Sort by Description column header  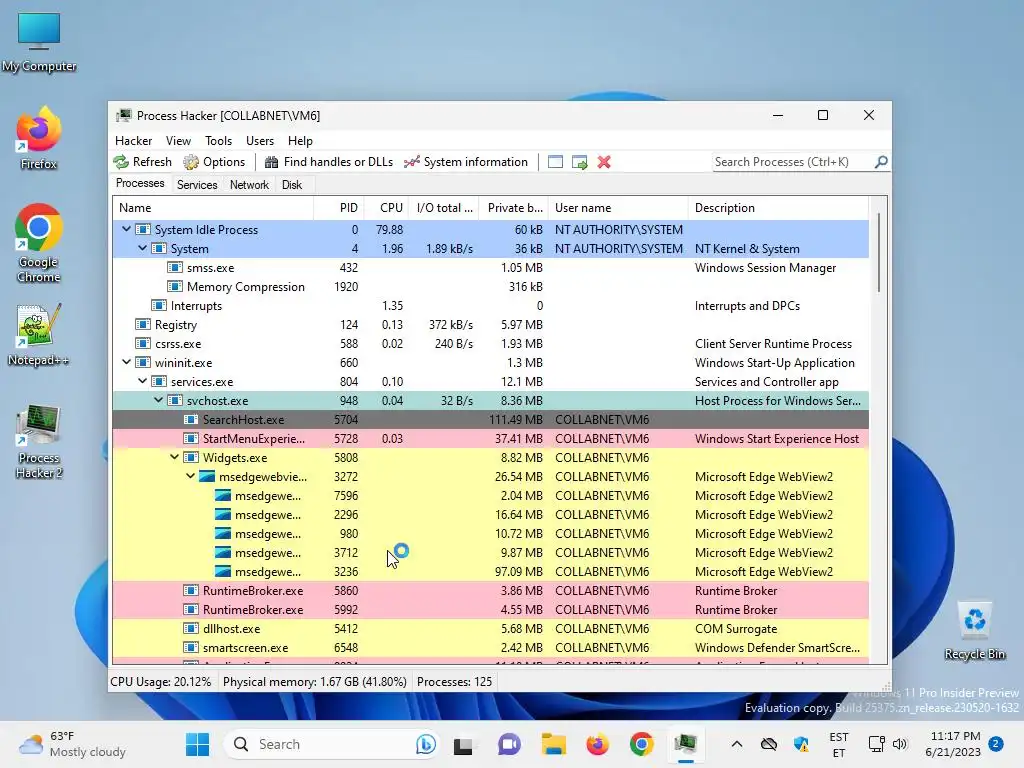(x=778, y=208)
